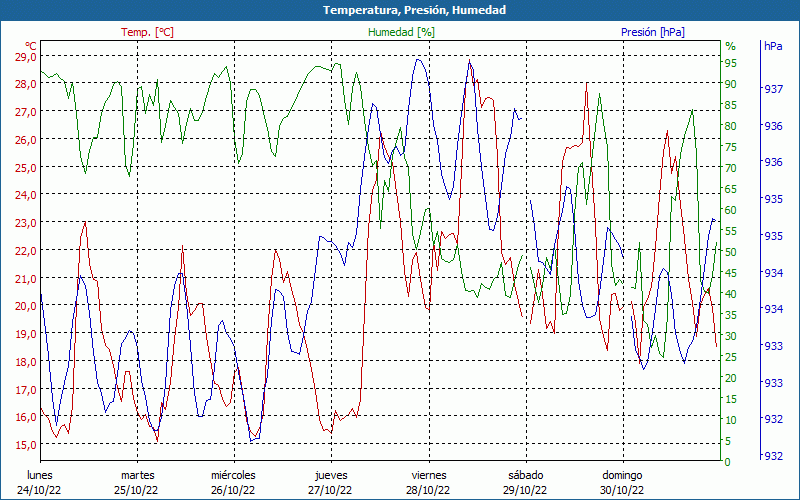Click the '0' humidity axis tick
800x500 pixels.
728,462
